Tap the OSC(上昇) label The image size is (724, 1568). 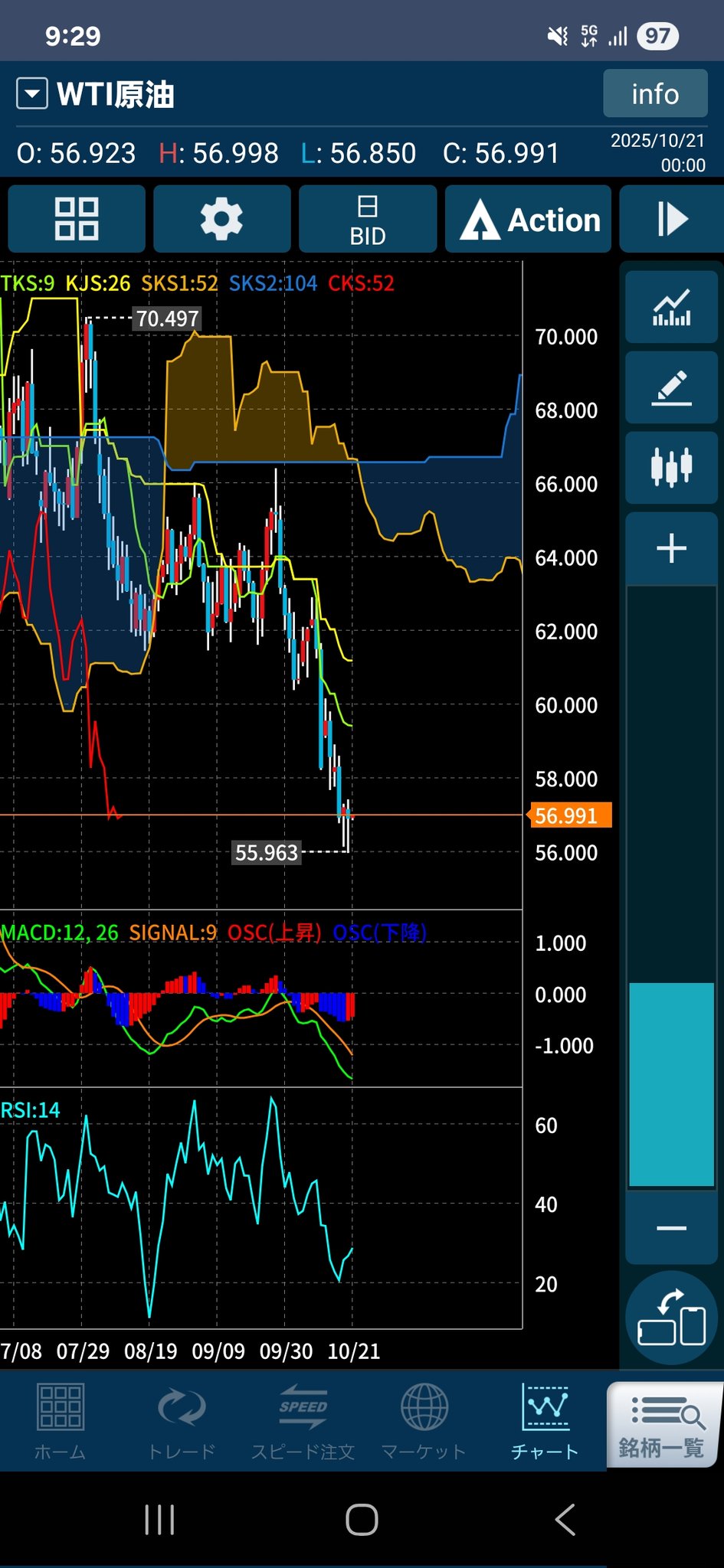coord(274,933)
